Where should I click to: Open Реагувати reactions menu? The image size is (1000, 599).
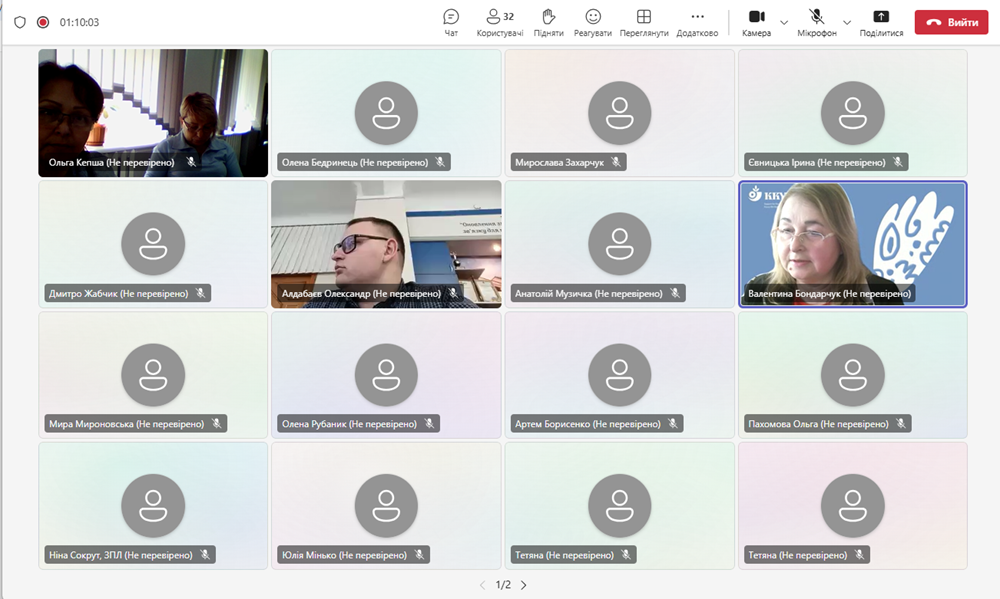pos(593,22)
